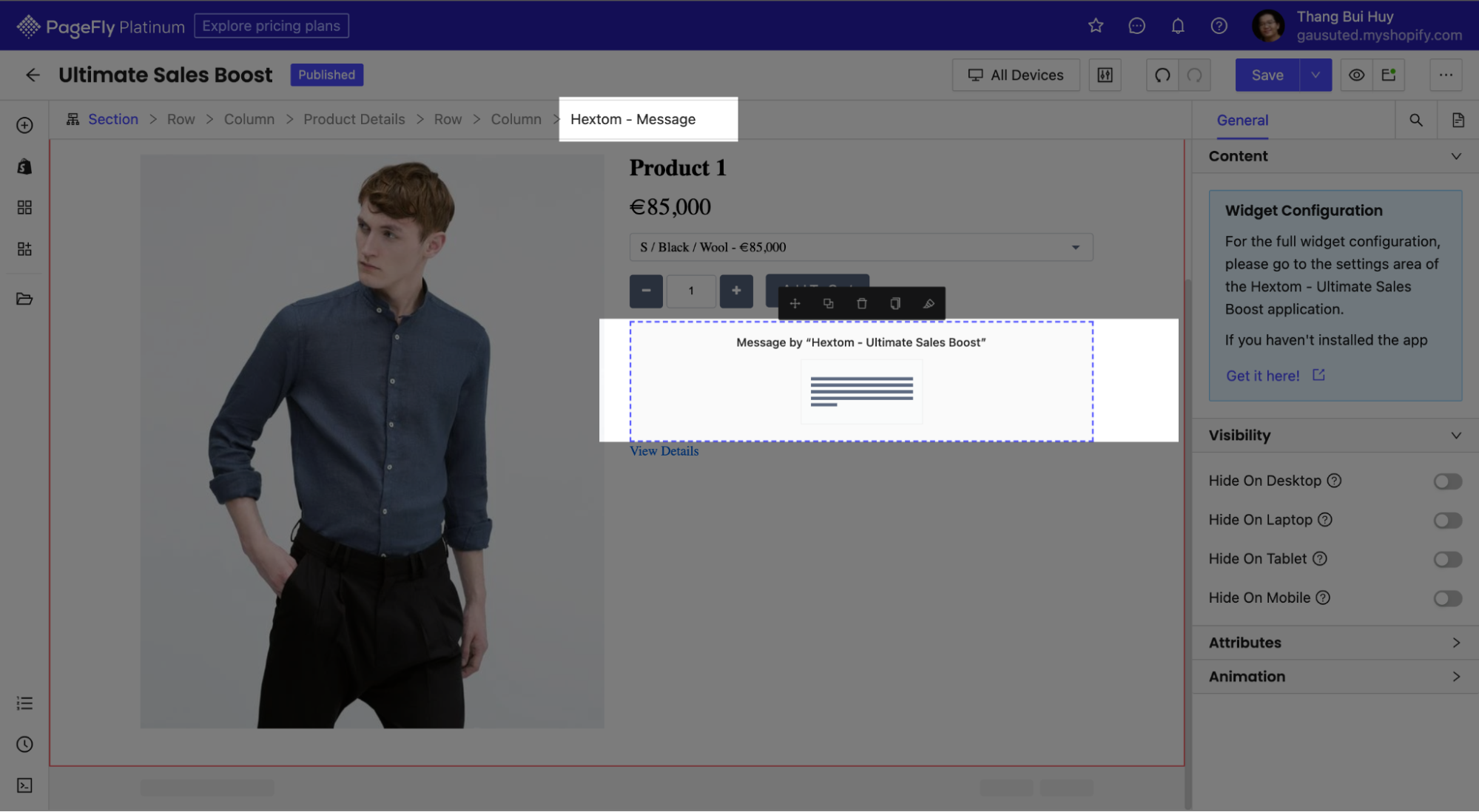Click the search icon in inspector panel

[1416, 120]
